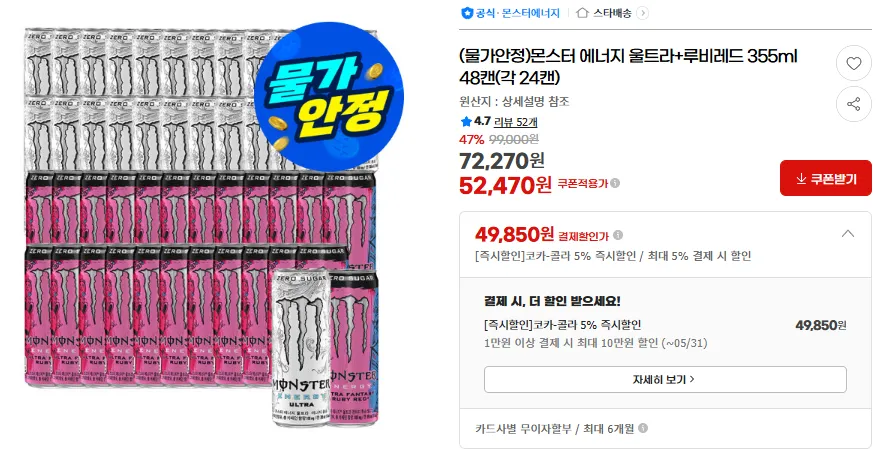The height and width of the screenshot is (457, 889).
Task: Open the 리뷰 52개 reviews link
Action: (x=516, y=121)
